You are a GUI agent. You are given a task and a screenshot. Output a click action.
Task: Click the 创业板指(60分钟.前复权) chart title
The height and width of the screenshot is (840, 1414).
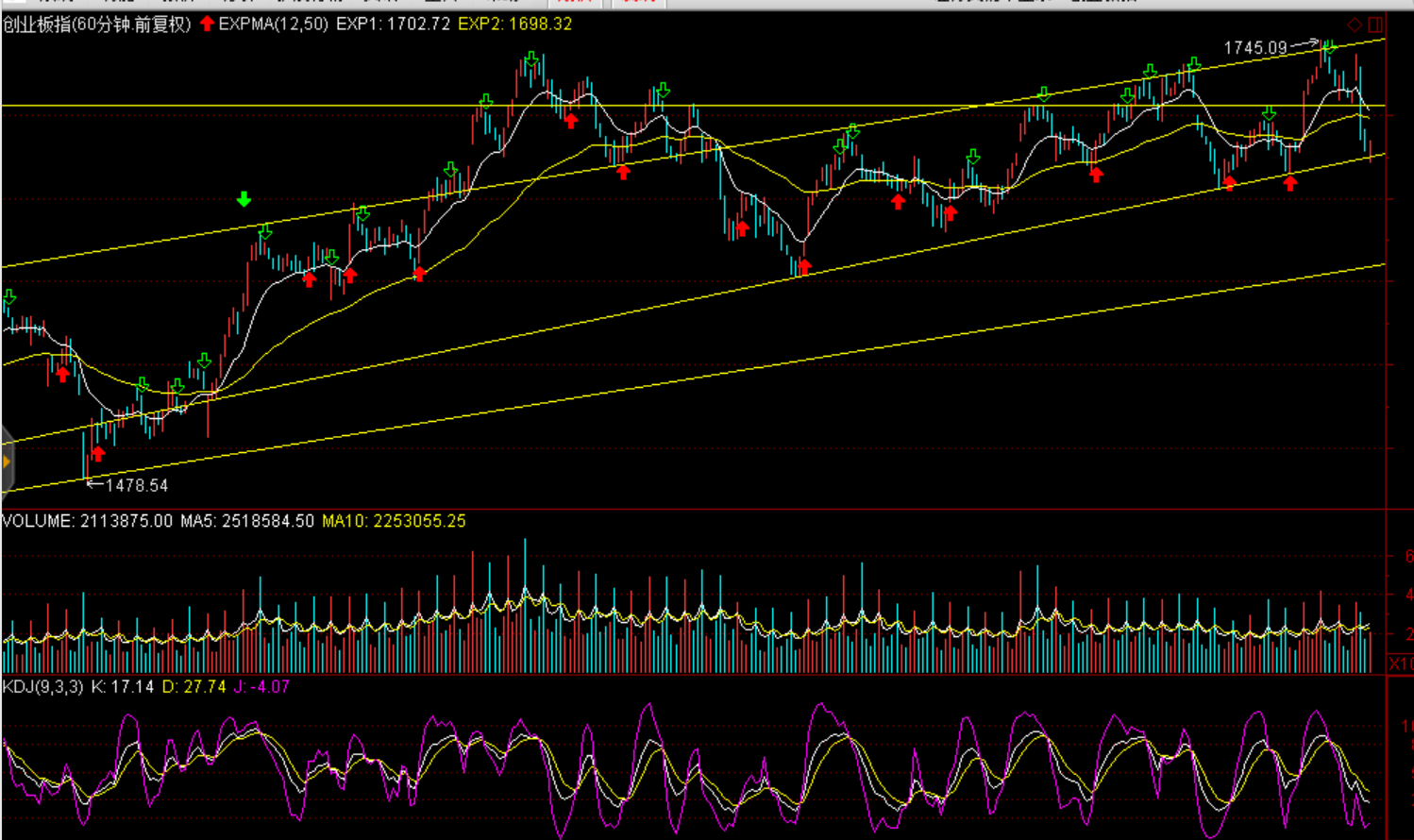96,25
